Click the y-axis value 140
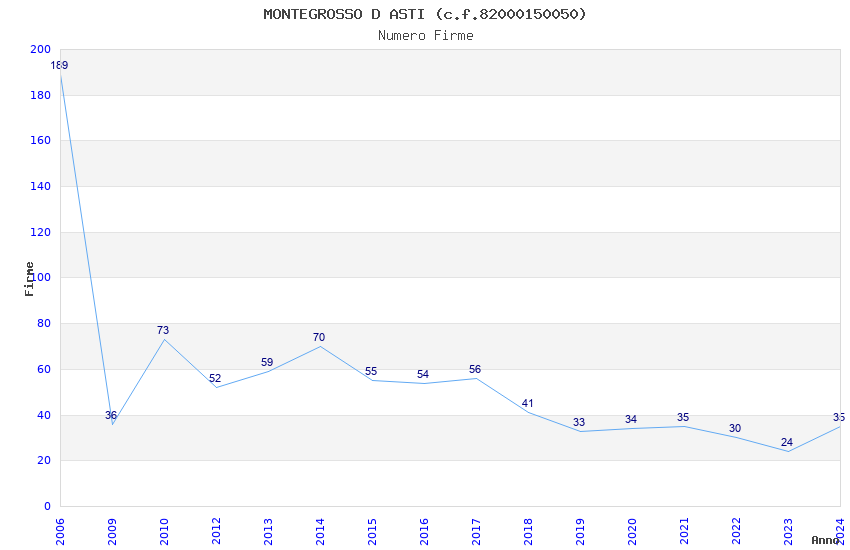 tap(40, 186)
